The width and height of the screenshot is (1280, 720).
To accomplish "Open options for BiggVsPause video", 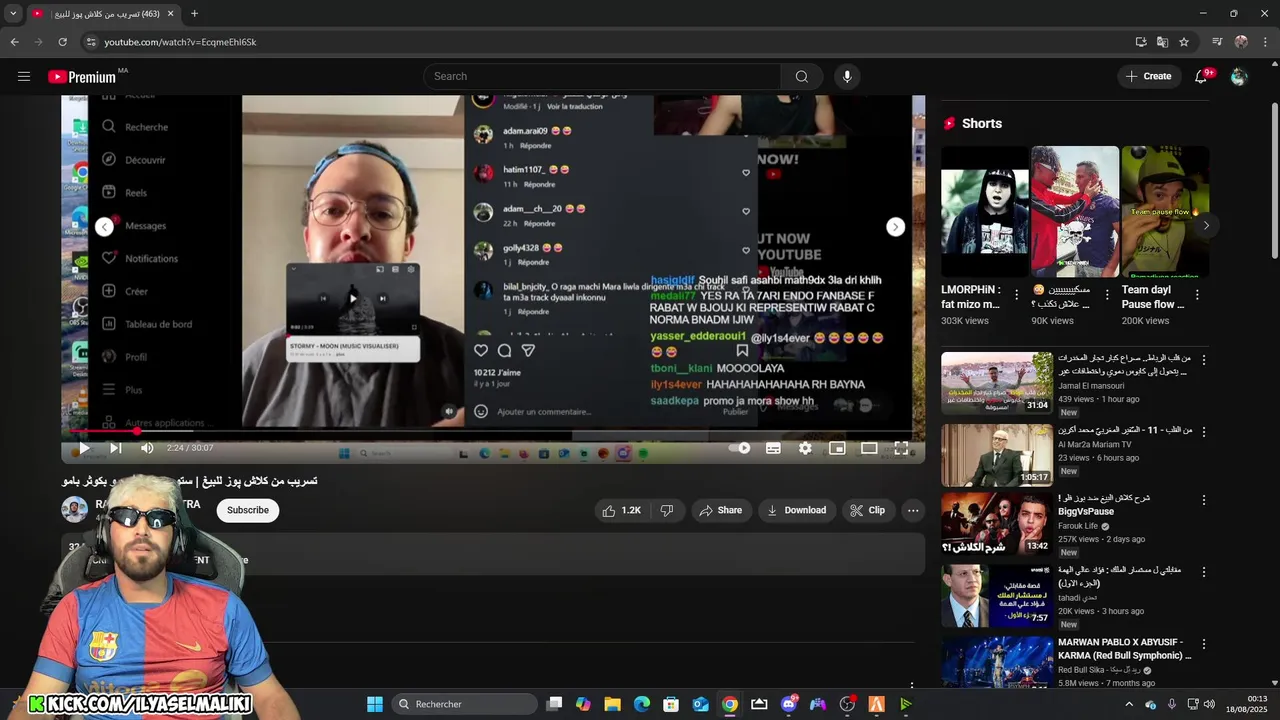I will 1203,500.
